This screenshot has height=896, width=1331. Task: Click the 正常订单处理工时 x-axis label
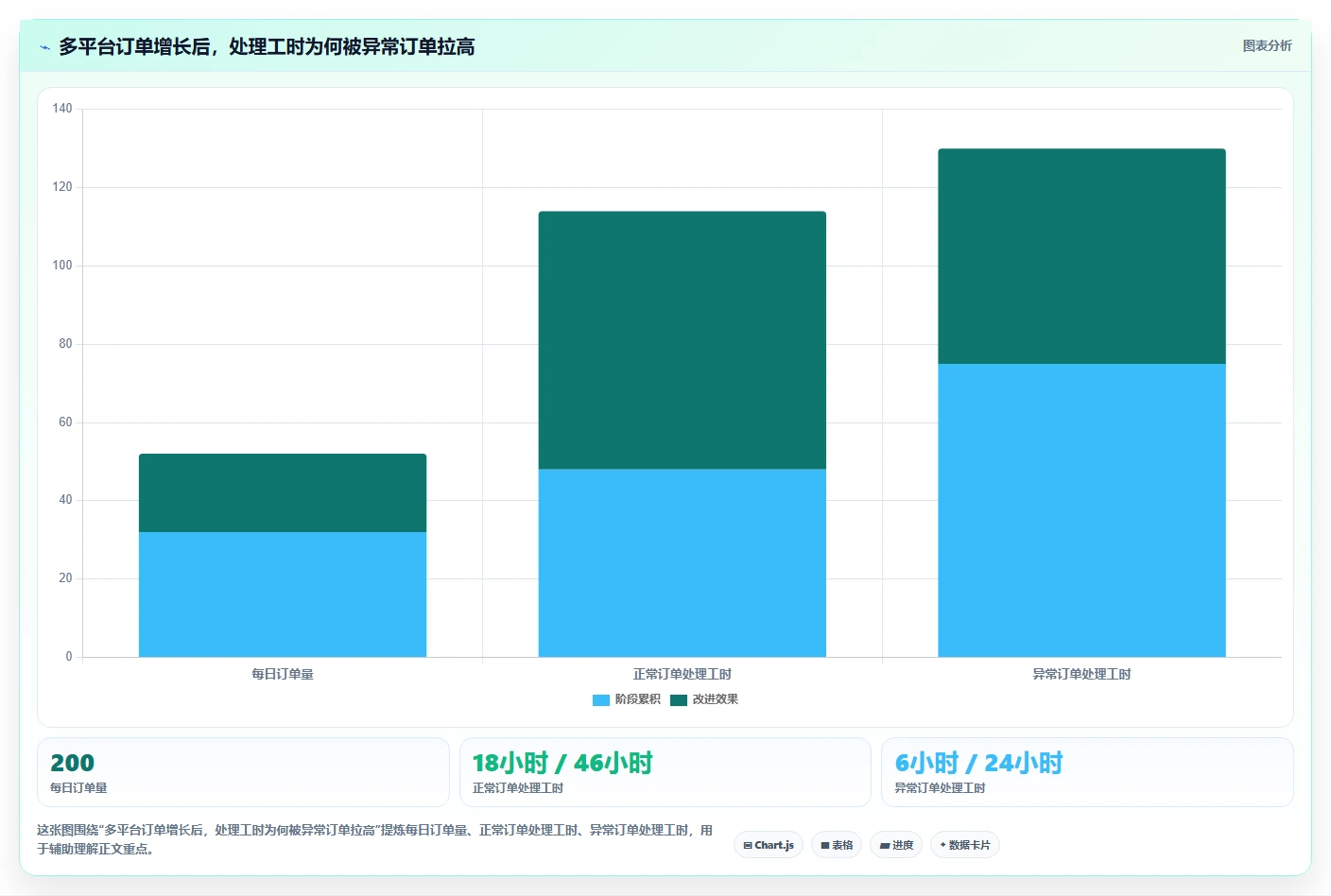tap(683, 674)
